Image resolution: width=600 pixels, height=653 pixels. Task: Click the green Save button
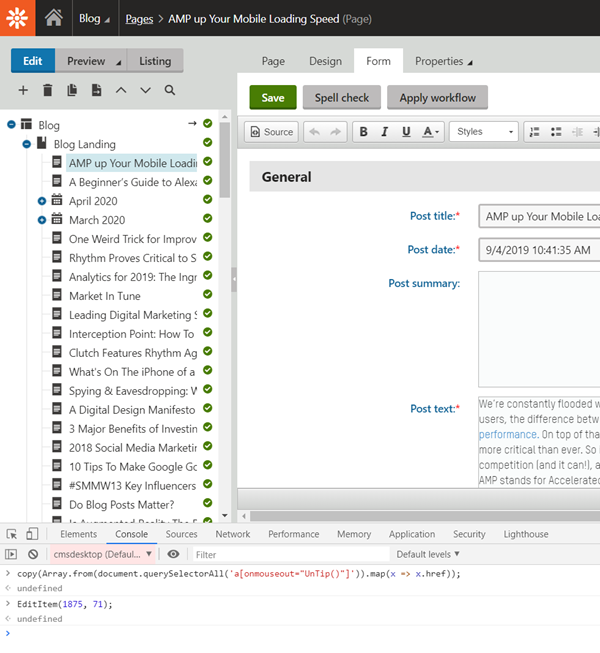coord(273,97)
